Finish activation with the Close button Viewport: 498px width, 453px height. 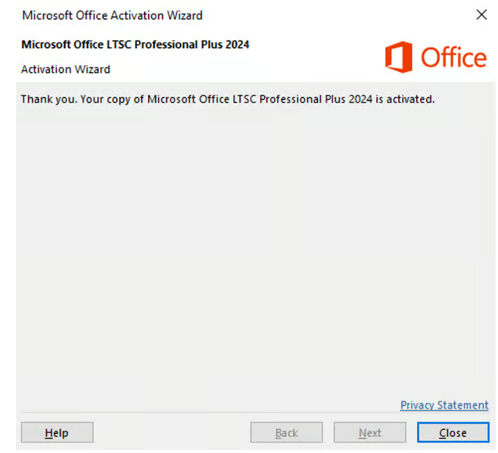(x=453, y=432)
